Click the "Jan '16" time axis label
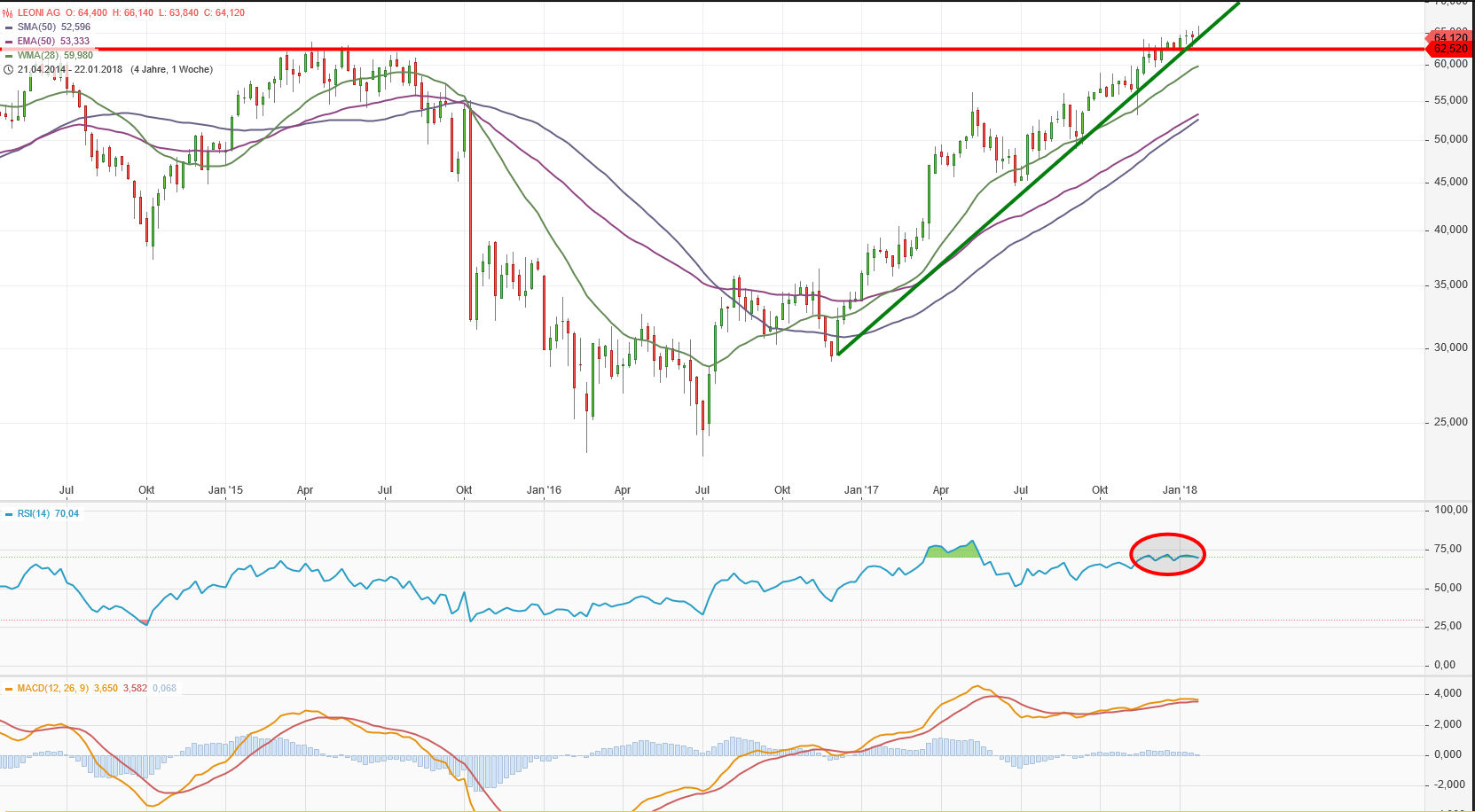 [x=544, y=490]
